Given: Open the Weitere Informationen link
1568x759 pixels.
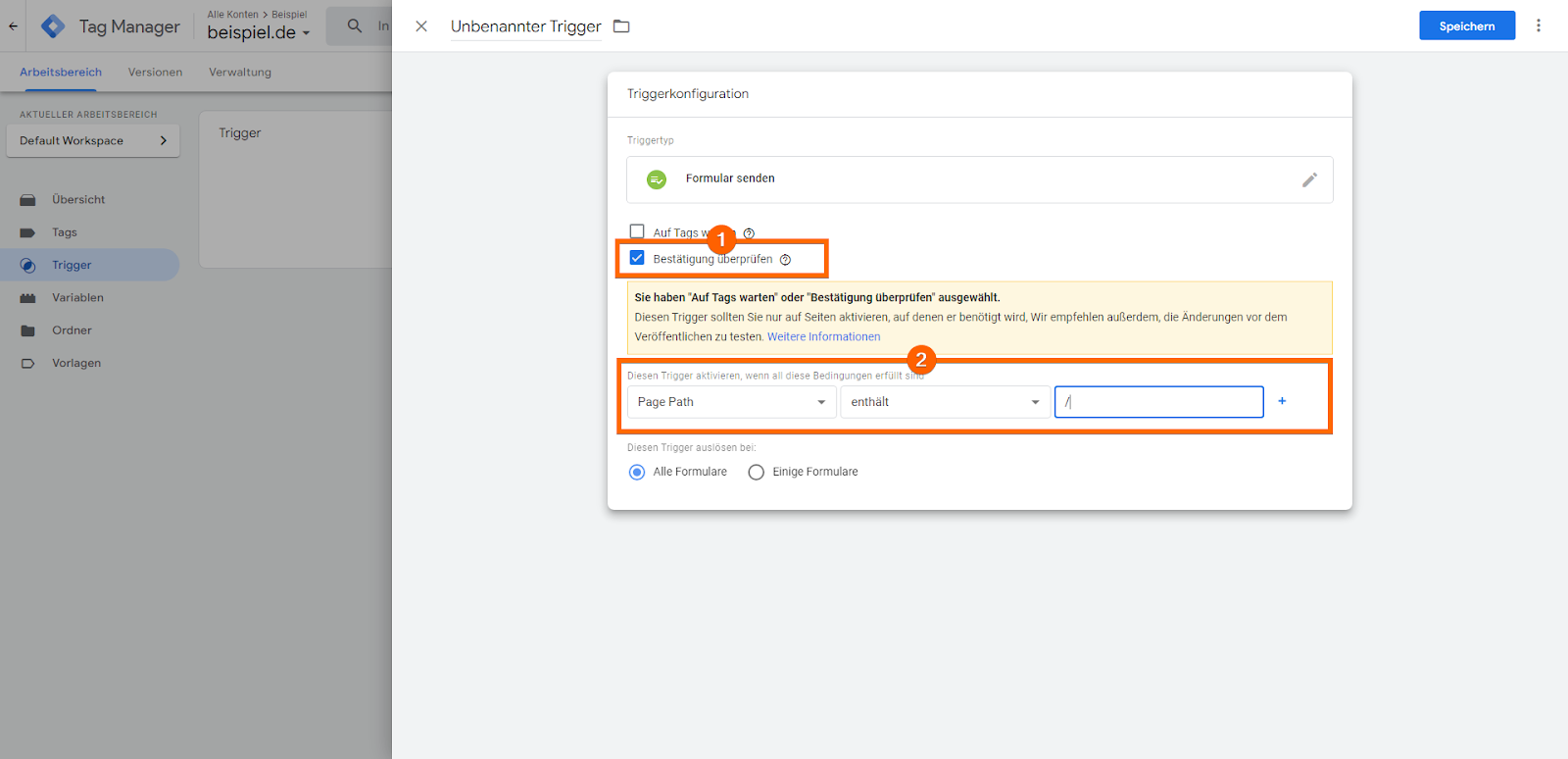Looking at the screenshot, I should (x=823, y=336).
